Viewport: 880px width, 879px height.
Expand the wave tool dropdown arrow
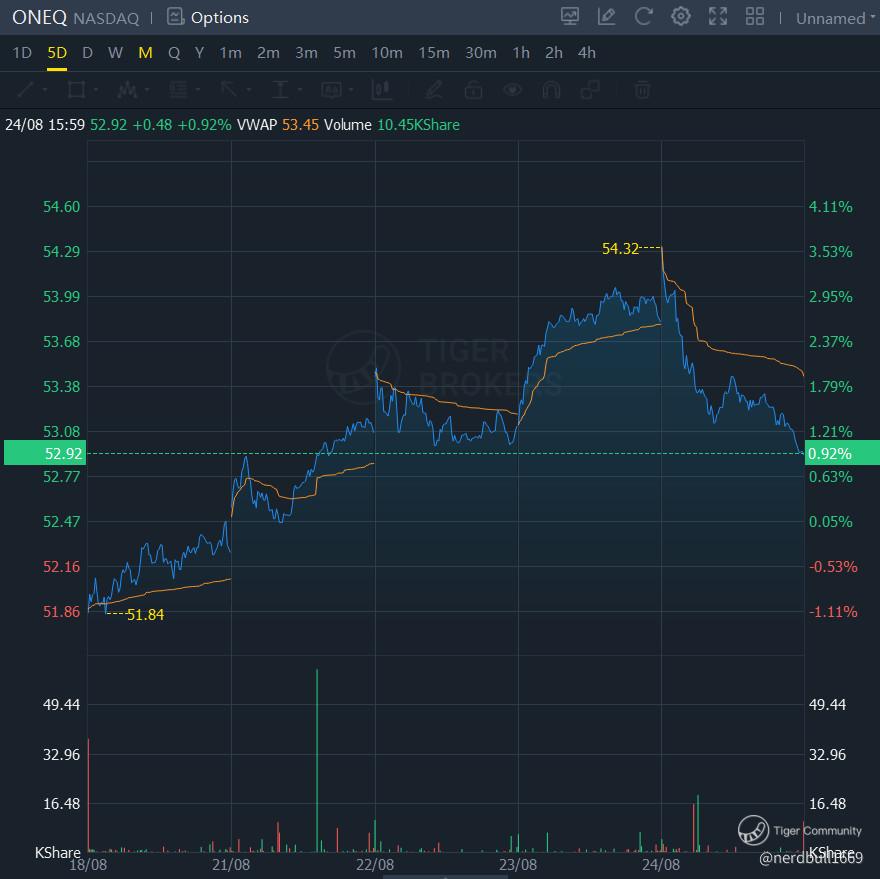coord(147,90)
